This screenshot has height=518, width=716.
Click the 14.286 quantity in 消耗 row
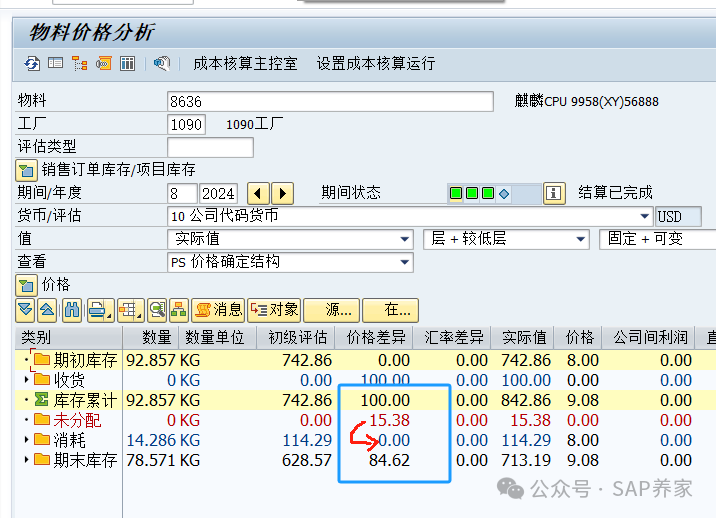tap(150, 440)
